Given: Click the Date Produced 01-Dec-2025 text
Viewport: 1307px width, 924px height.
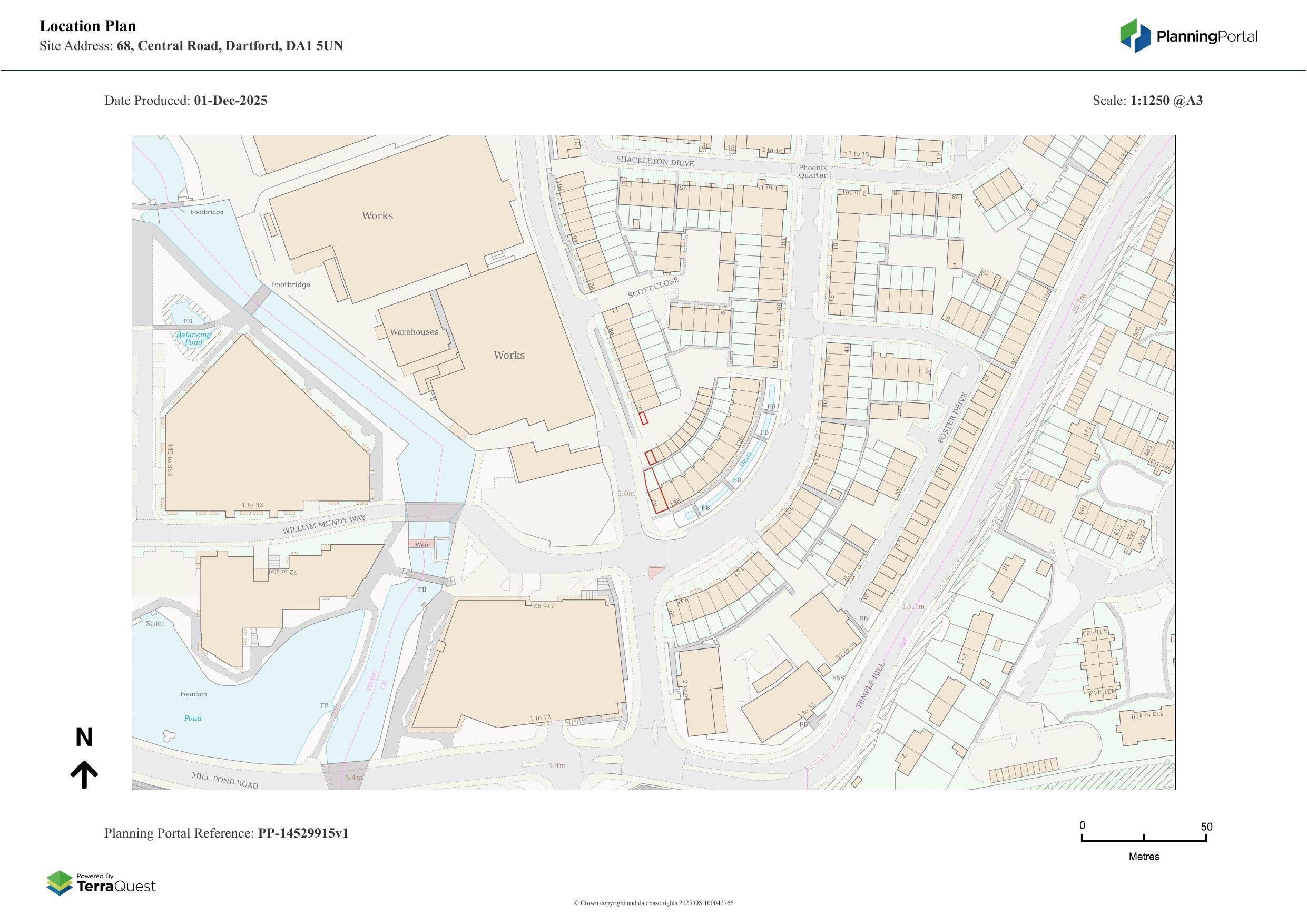Looking at the screenshot, I should [185, 100].
